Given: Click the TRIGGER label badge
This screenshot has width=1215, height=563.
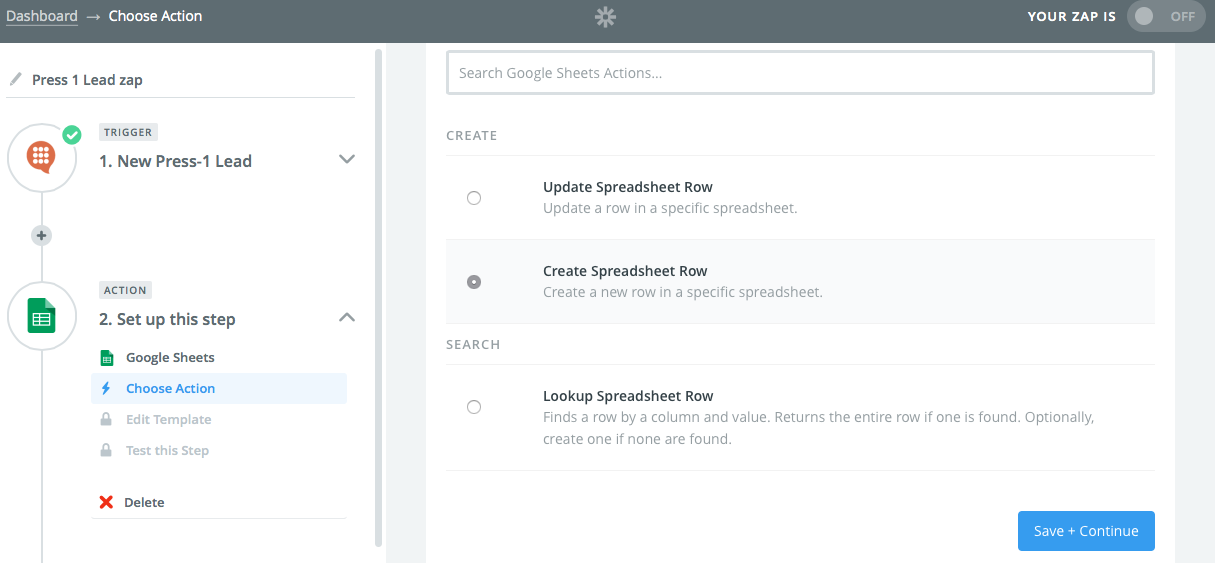Looking at the screenshot, I should click(128, 132).
